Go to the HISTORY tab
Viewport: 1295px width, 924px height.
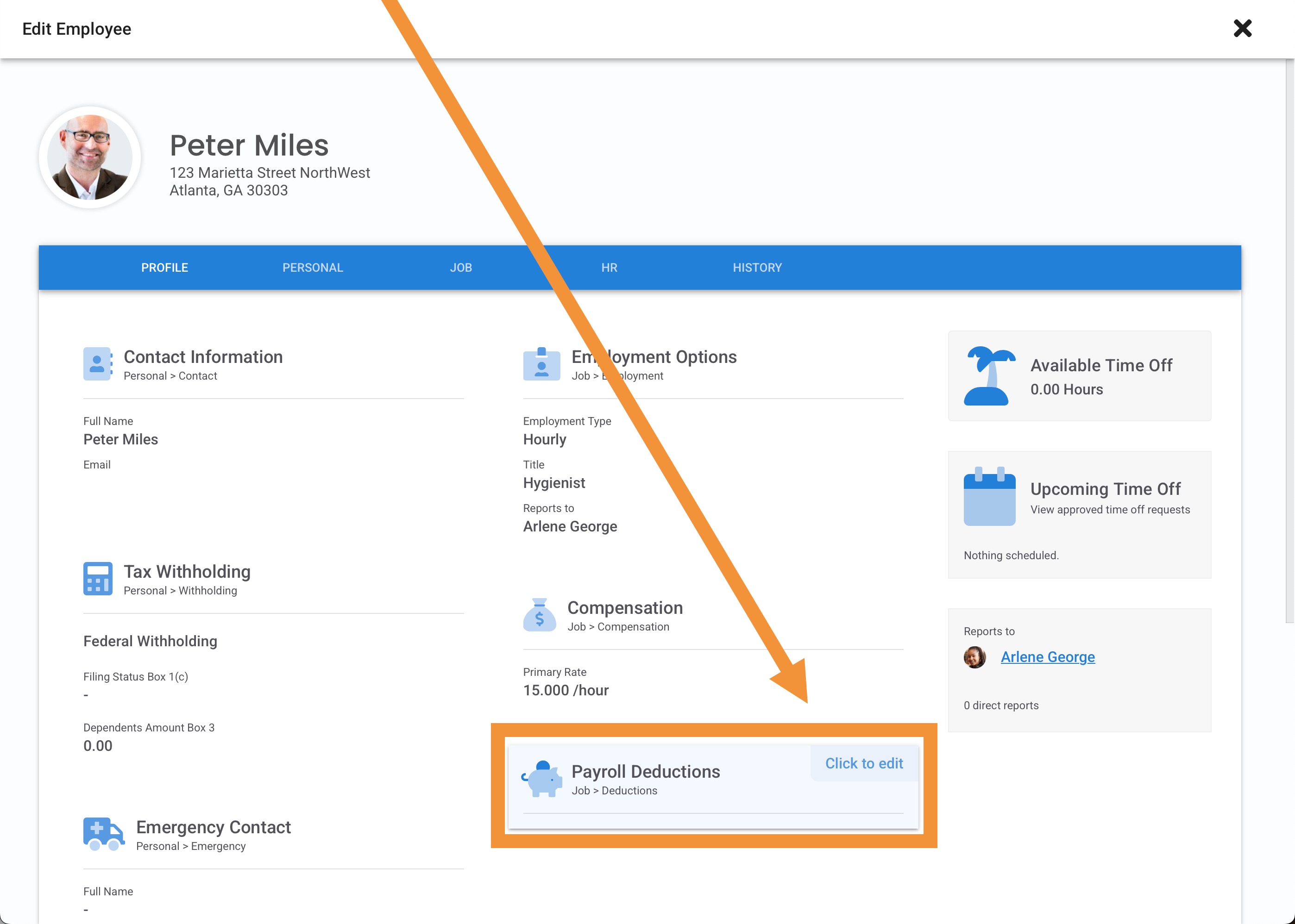pyautogui.click(x=756, y=268)
